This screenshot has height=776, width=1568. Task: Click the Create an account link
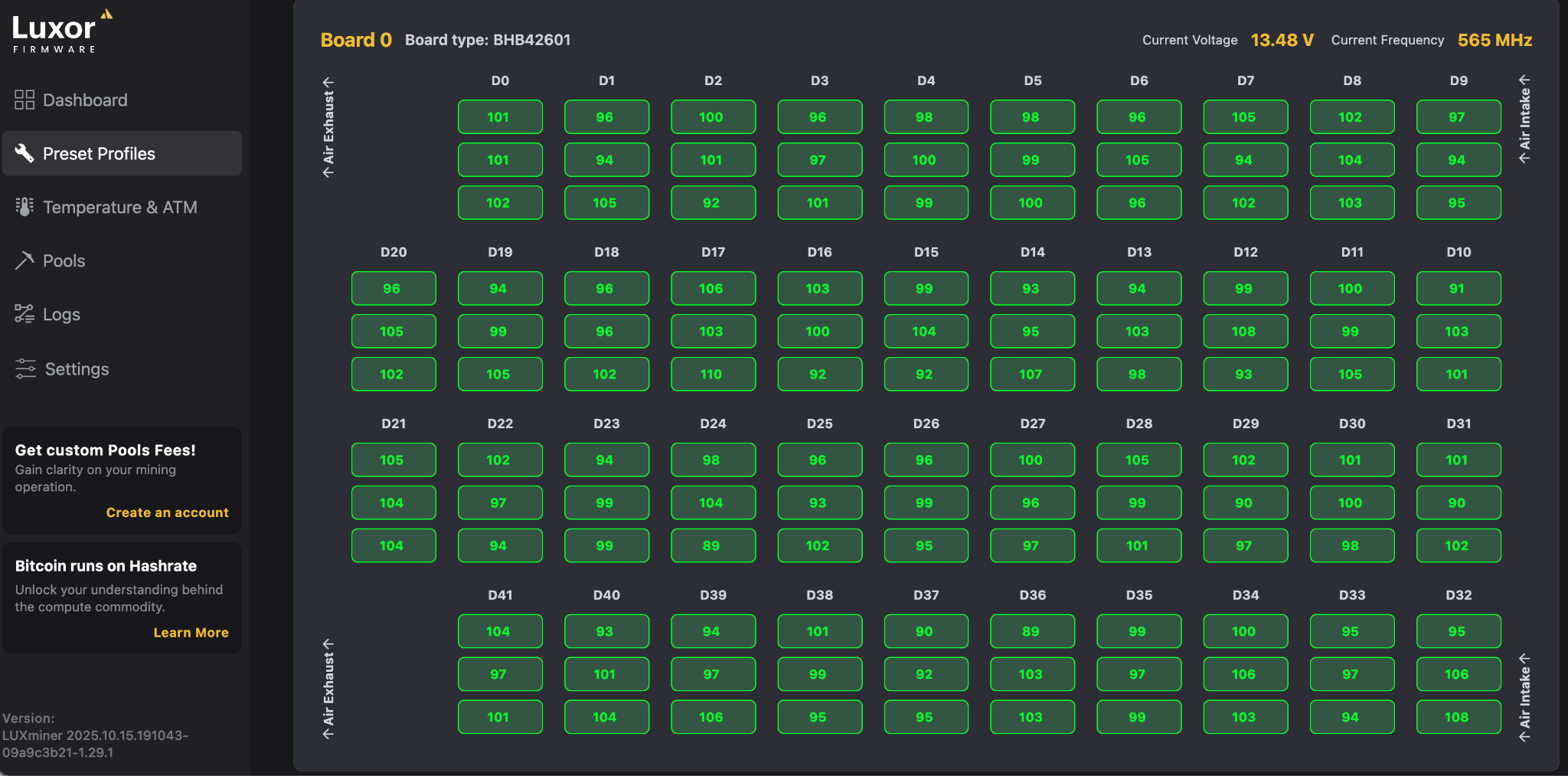(x=167, y=512)
